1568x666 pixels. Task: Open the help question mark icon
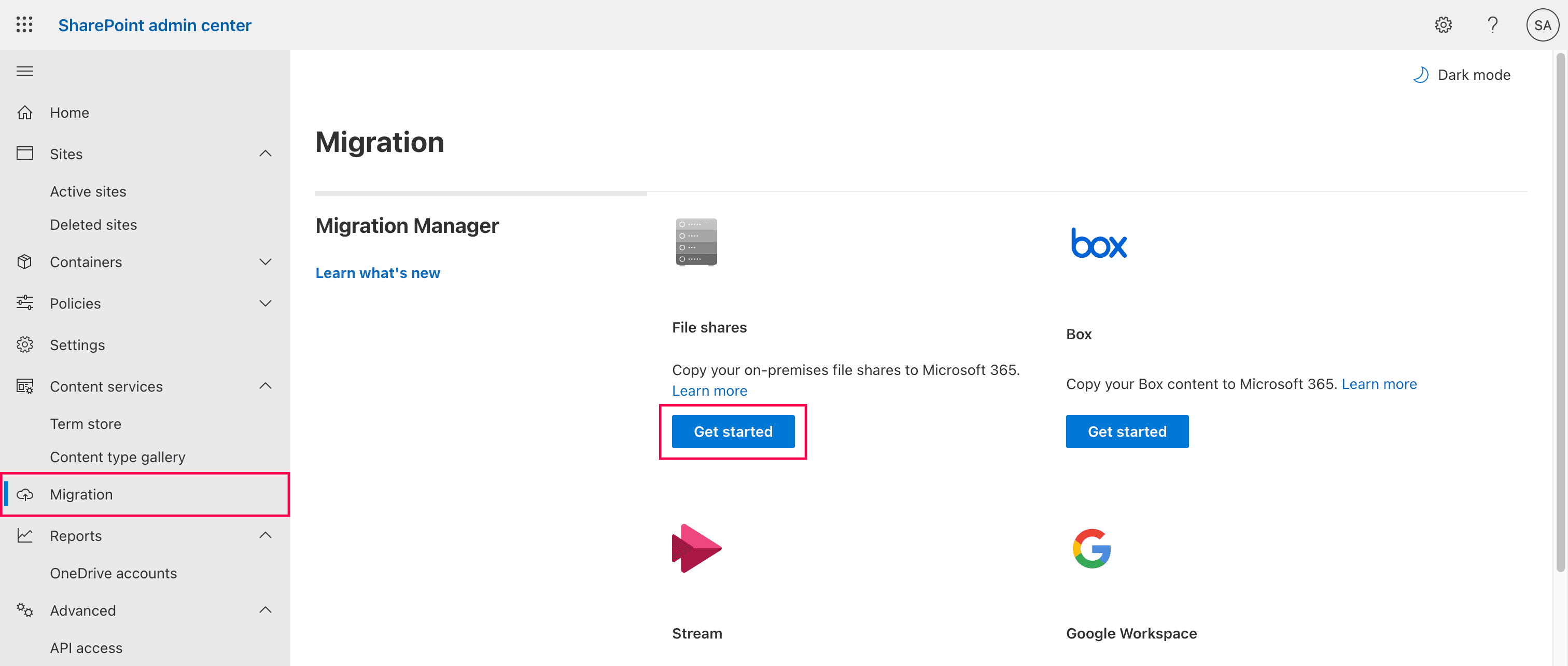click(1492, 25)
